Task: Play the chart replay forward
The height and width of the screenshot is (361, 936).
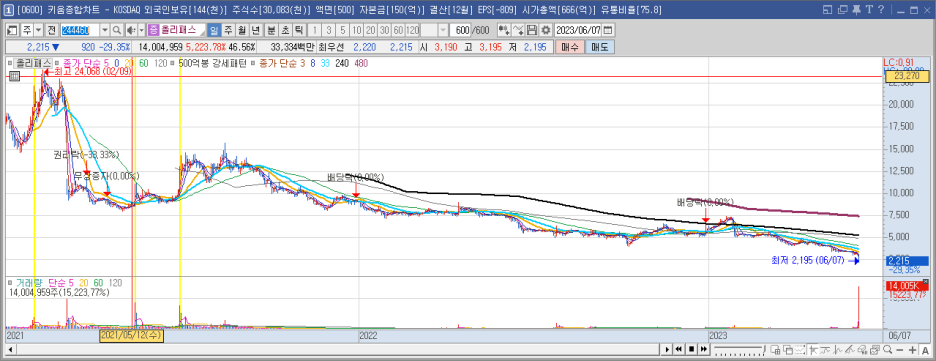Action: [667, 349]
